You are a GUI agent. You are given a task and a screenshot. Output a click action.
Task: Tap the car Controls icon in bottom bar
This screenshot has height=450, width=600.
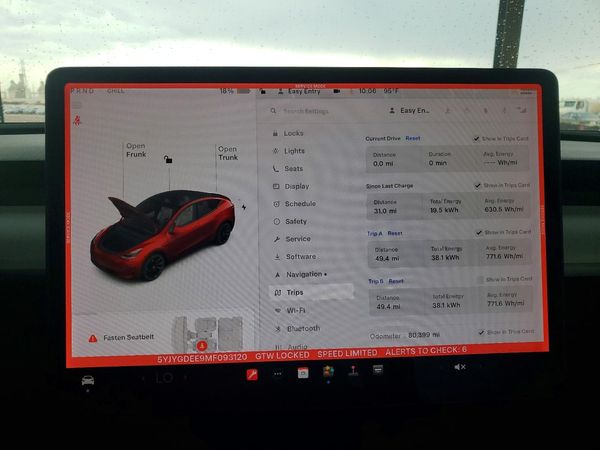pyautogui.click(x=88, y=380)
